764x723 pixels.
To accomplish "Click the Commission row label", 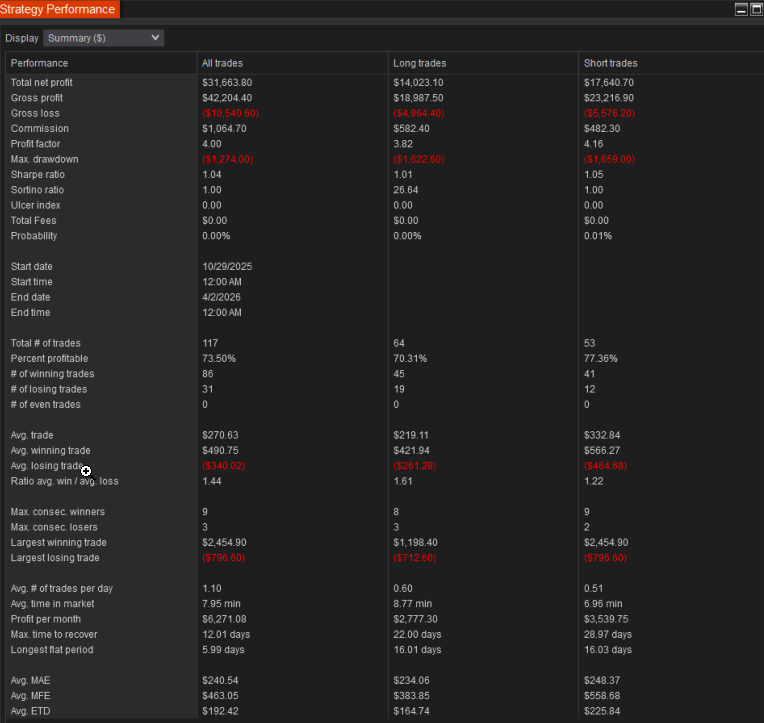I will click(39, 128).
